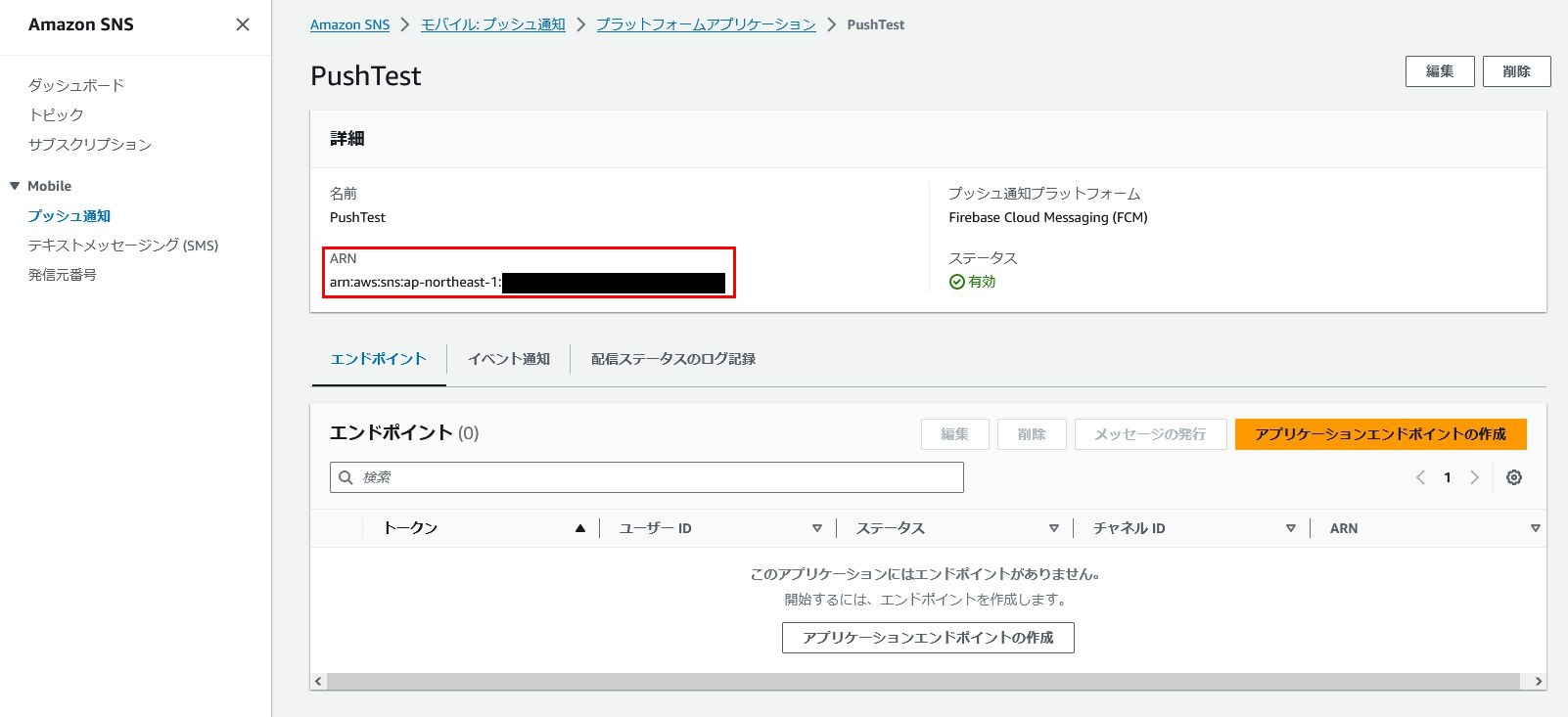This screenshot has height=717, width=1568.
Task: Sort by ARN column arrow
Action: pos(1535,528)
